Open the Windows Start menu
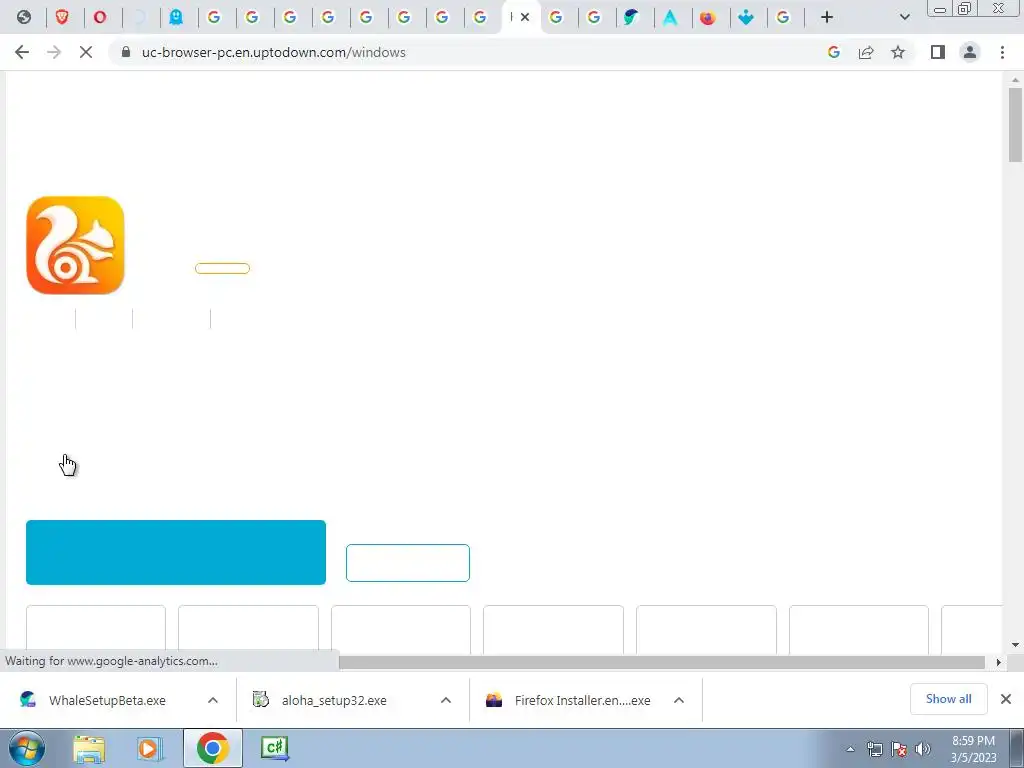Image resolution: width=1024 pixels, height=768 pixels. 26,748
